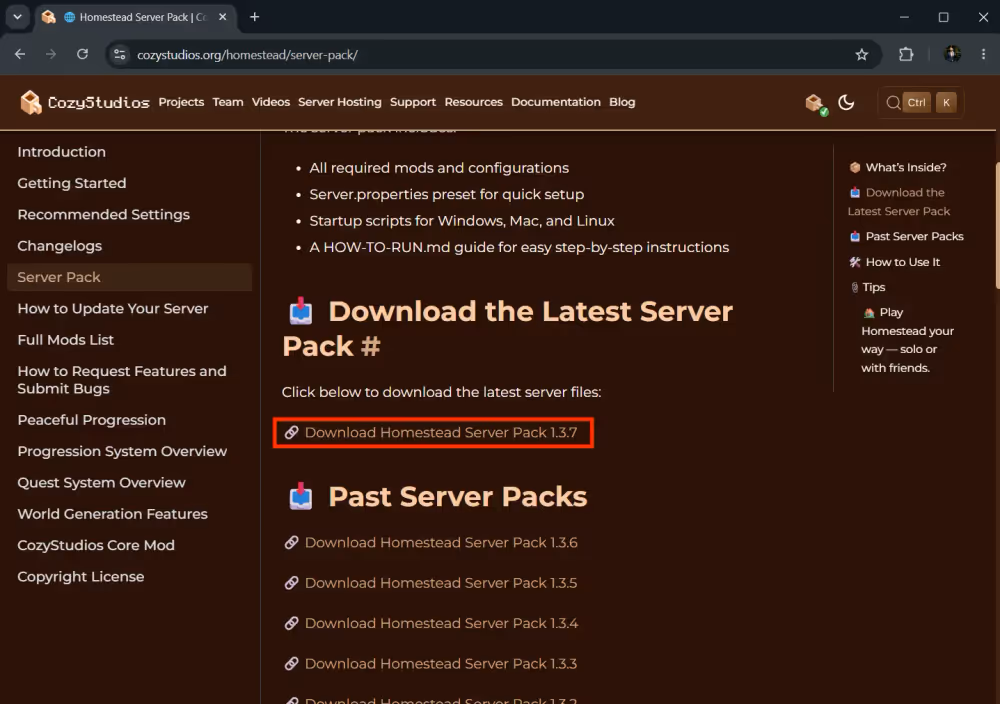
Task: Download Homestead Server Pack 1.3.6
Action: click(x=441, y=543)
